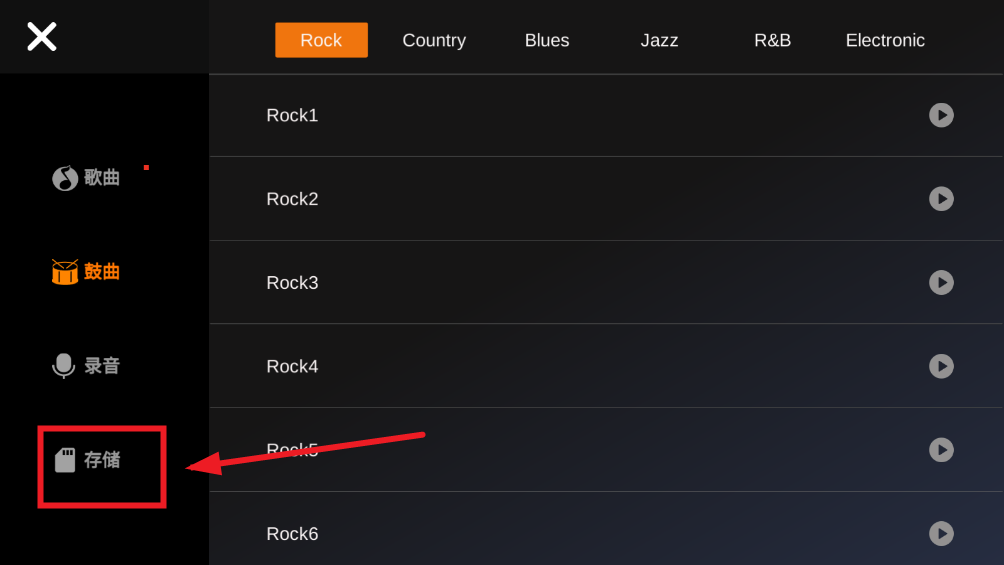Image resolution: width=1004 pixels, height=565 pixels.
Task: Select the Rock1 list entry
Action: coord(606,115)
